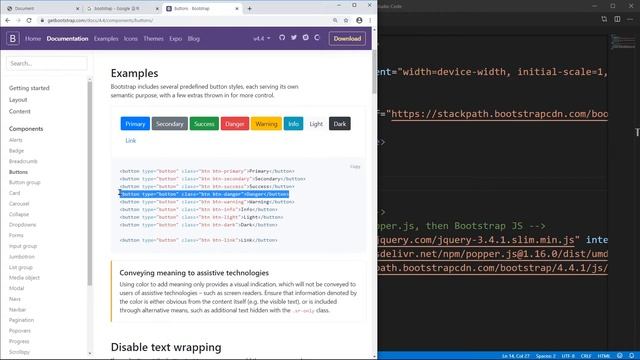
Task: Reload the Bootstrap docs page
Action: click(x=29, y=20)
